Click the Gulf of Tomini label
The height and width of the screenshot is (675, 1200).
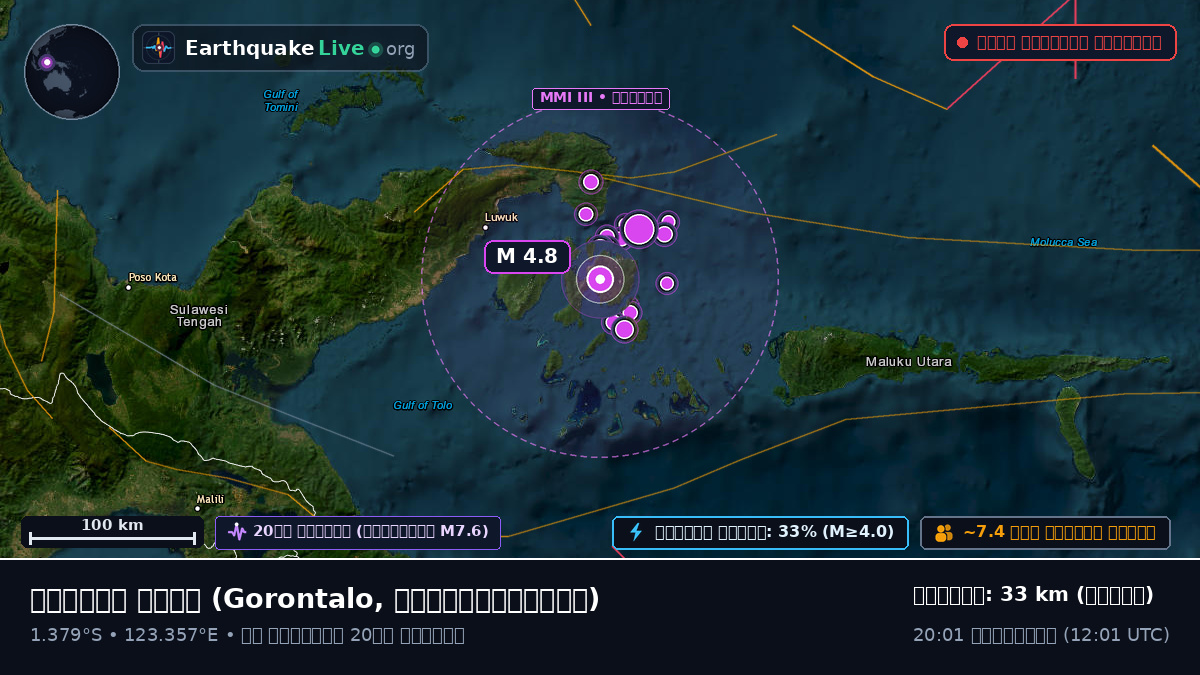point(281,100)
